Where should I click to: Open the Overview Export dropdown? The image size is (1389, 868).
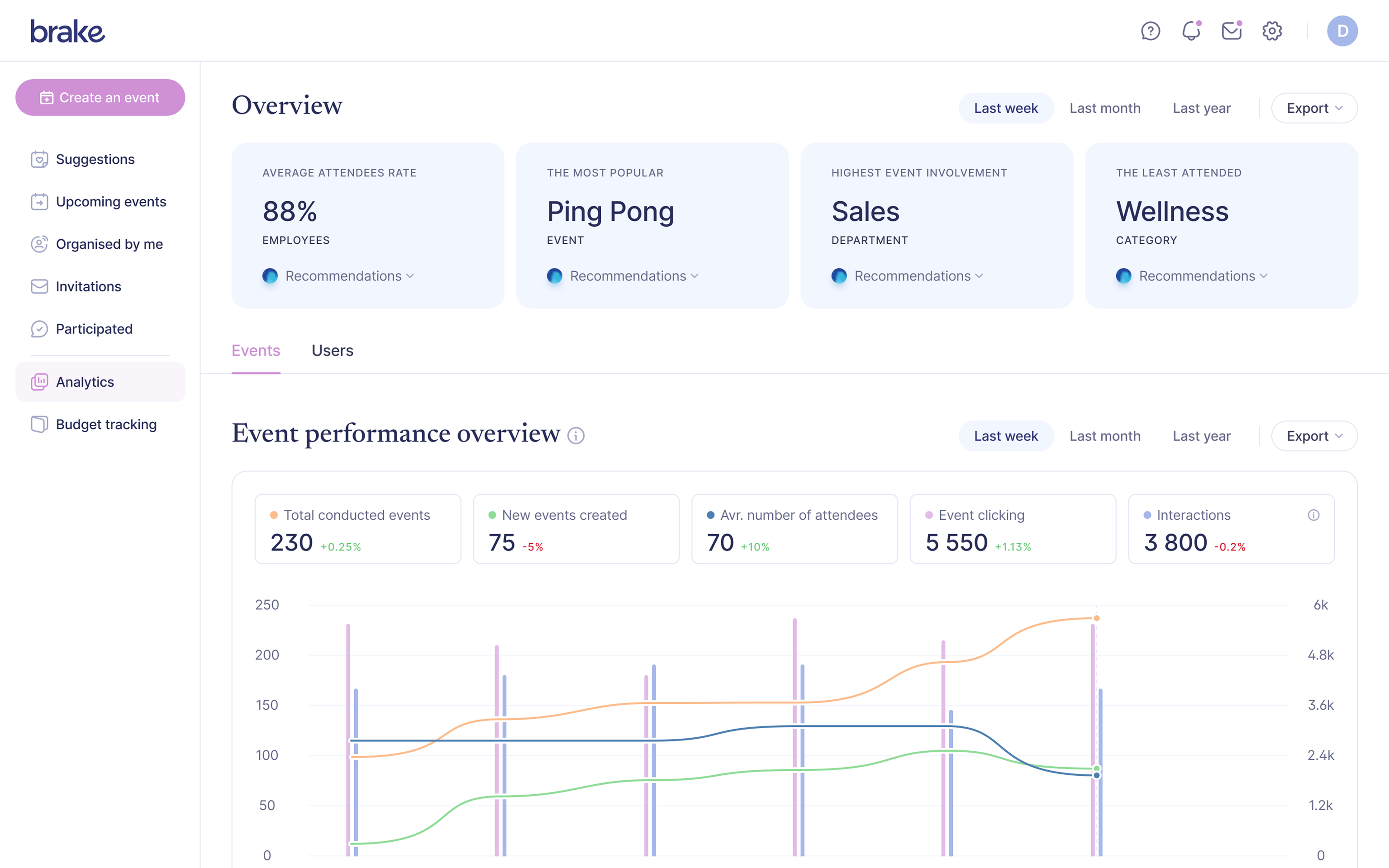[1314, 108]
